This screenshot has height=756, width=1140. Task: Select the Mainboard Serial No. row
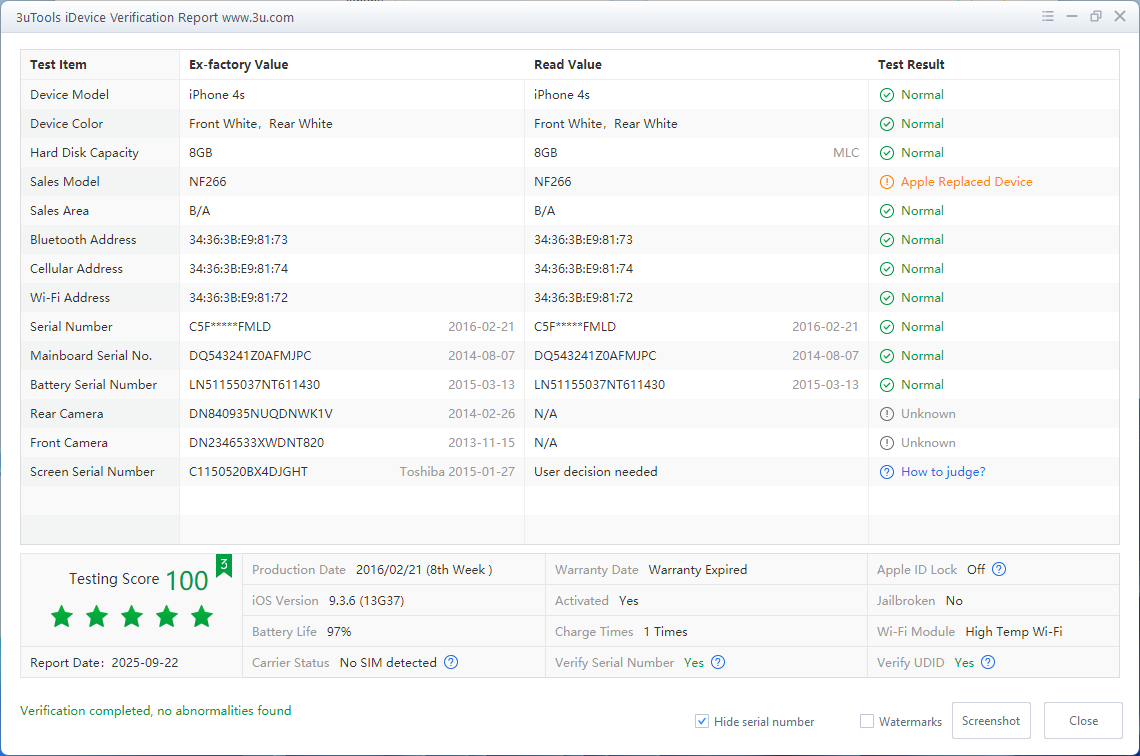point(91,356)
